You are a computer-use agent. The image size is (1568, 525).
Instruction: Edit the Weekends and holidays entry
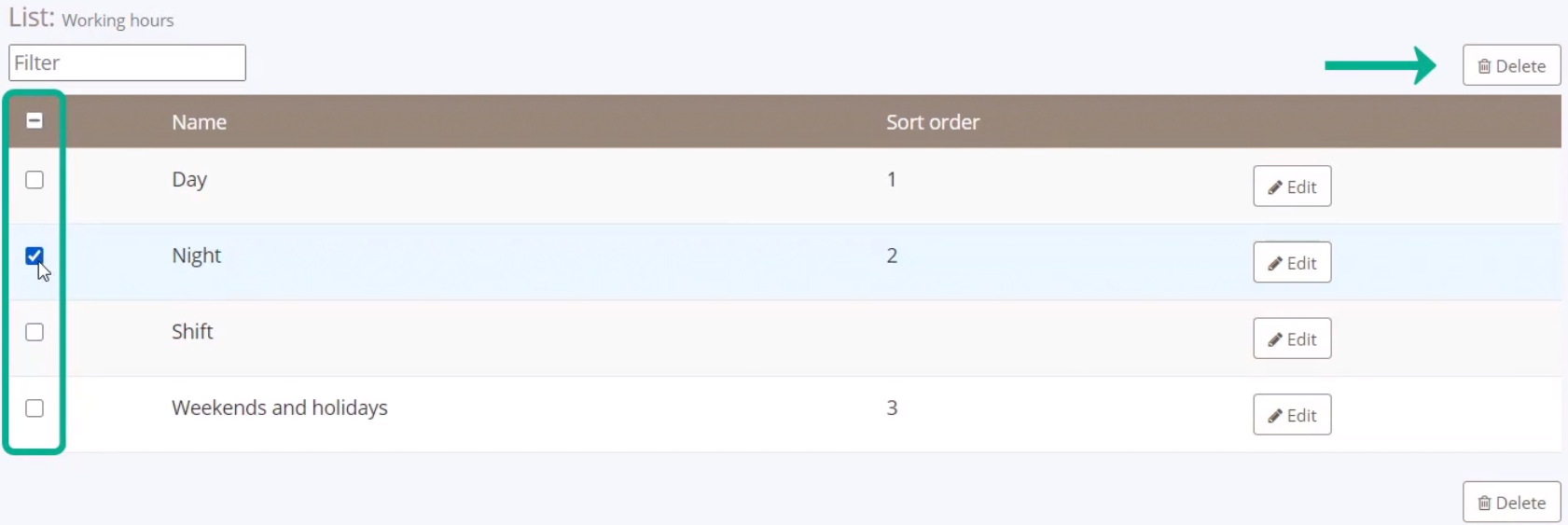point(1292,415)
